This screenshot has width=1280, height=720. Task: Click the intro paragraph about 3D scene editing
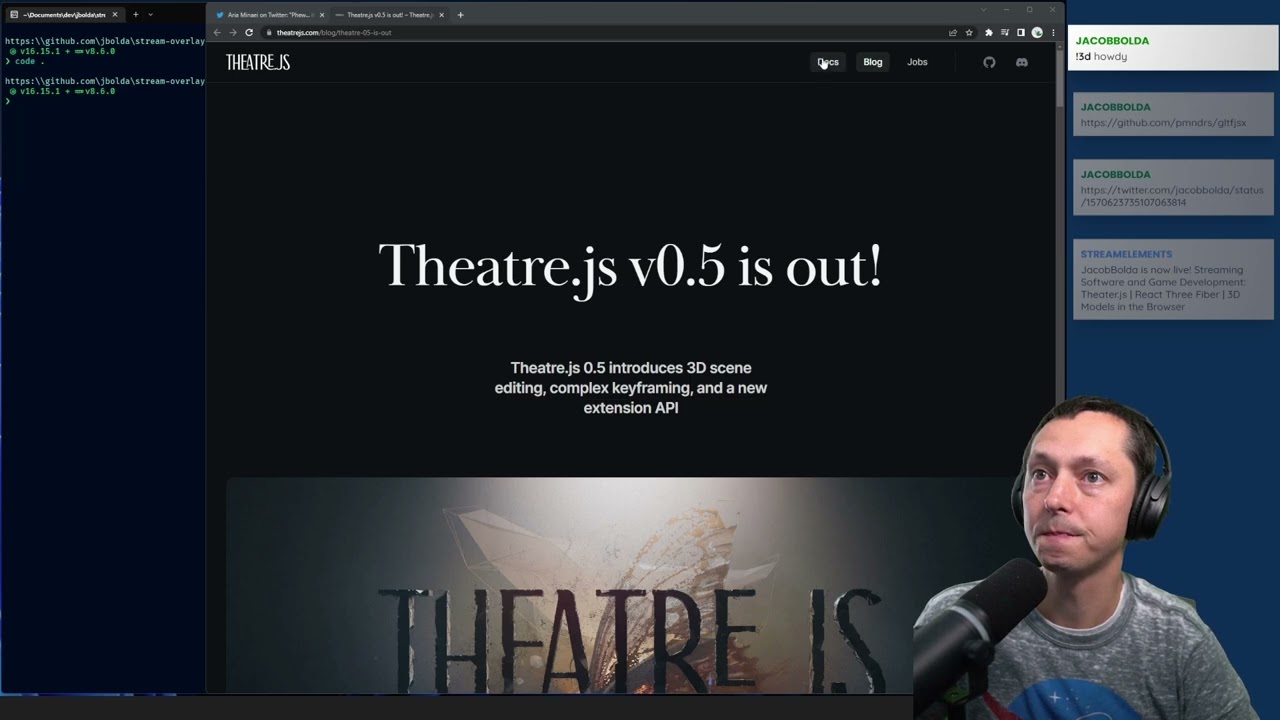tap(631, 388)
